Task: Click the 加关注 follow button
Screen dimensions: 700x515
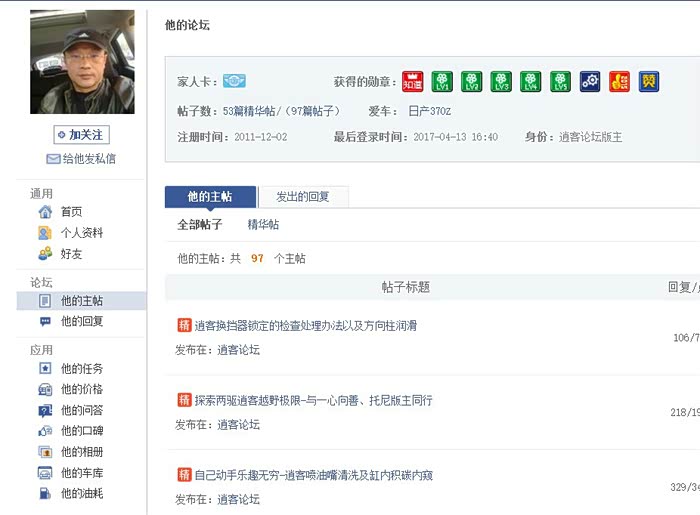Action: click(81, 135)
